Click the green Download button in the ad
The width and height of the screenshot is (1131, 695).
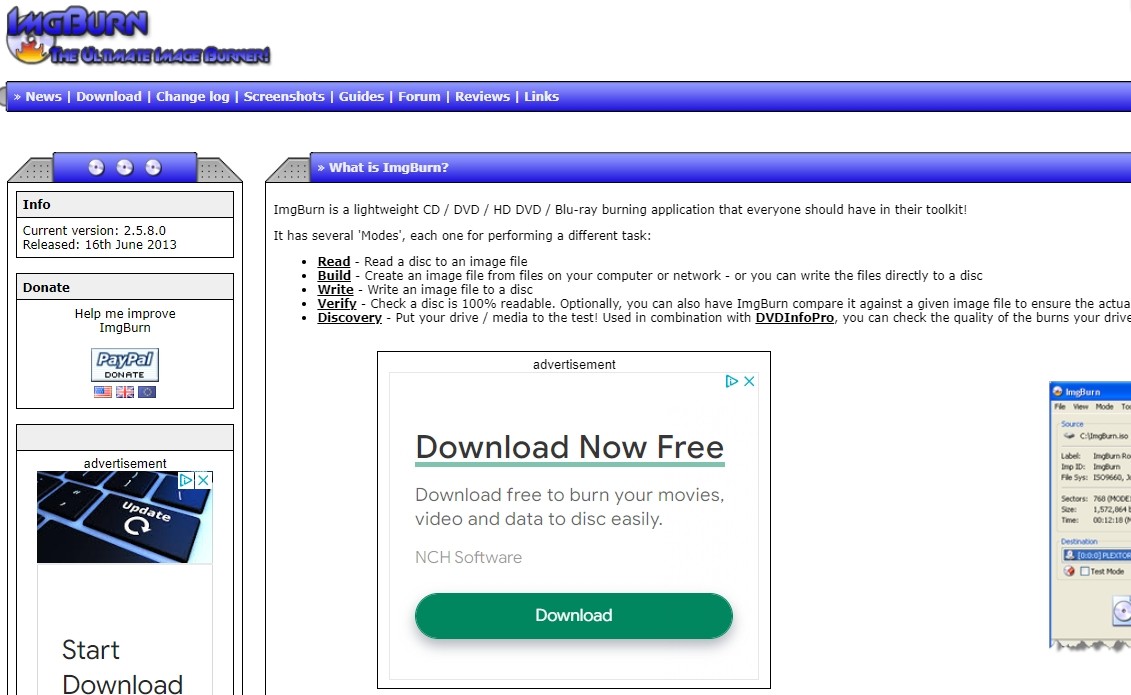coord(573,615)
